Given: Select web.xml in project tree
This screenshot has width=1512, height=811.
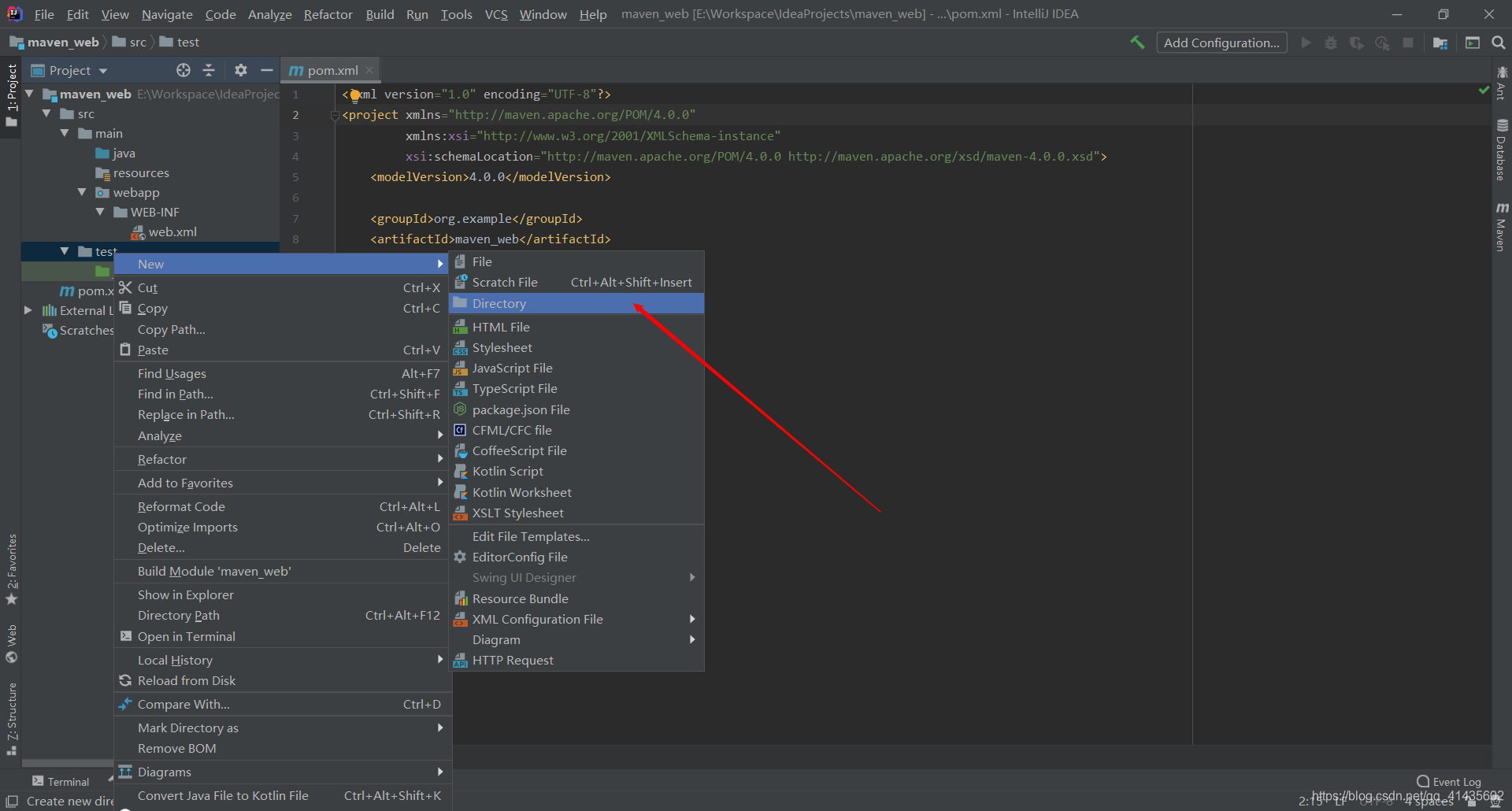Looking at the screenshot, I should (x=164, y=231).
